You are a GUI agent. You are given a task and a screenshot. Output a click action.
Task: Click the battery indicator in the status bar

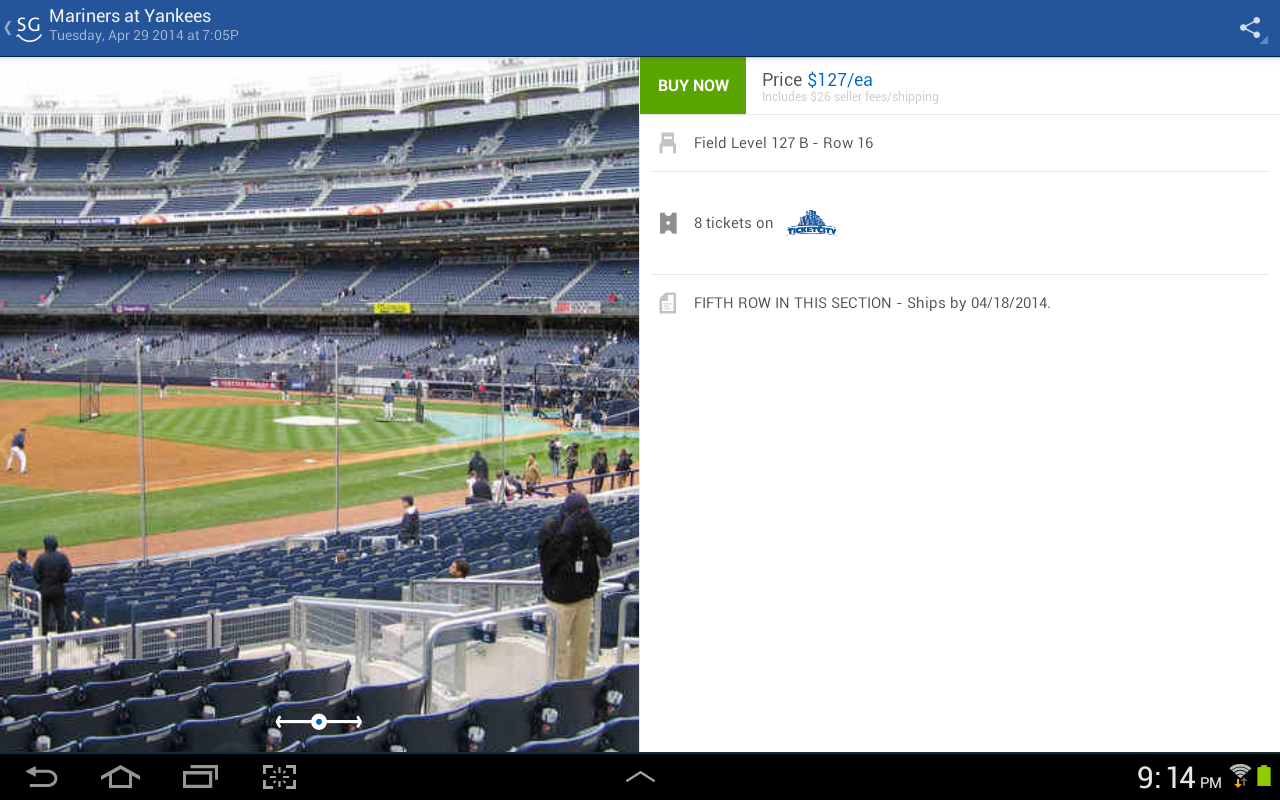[x=1265, y=777]
